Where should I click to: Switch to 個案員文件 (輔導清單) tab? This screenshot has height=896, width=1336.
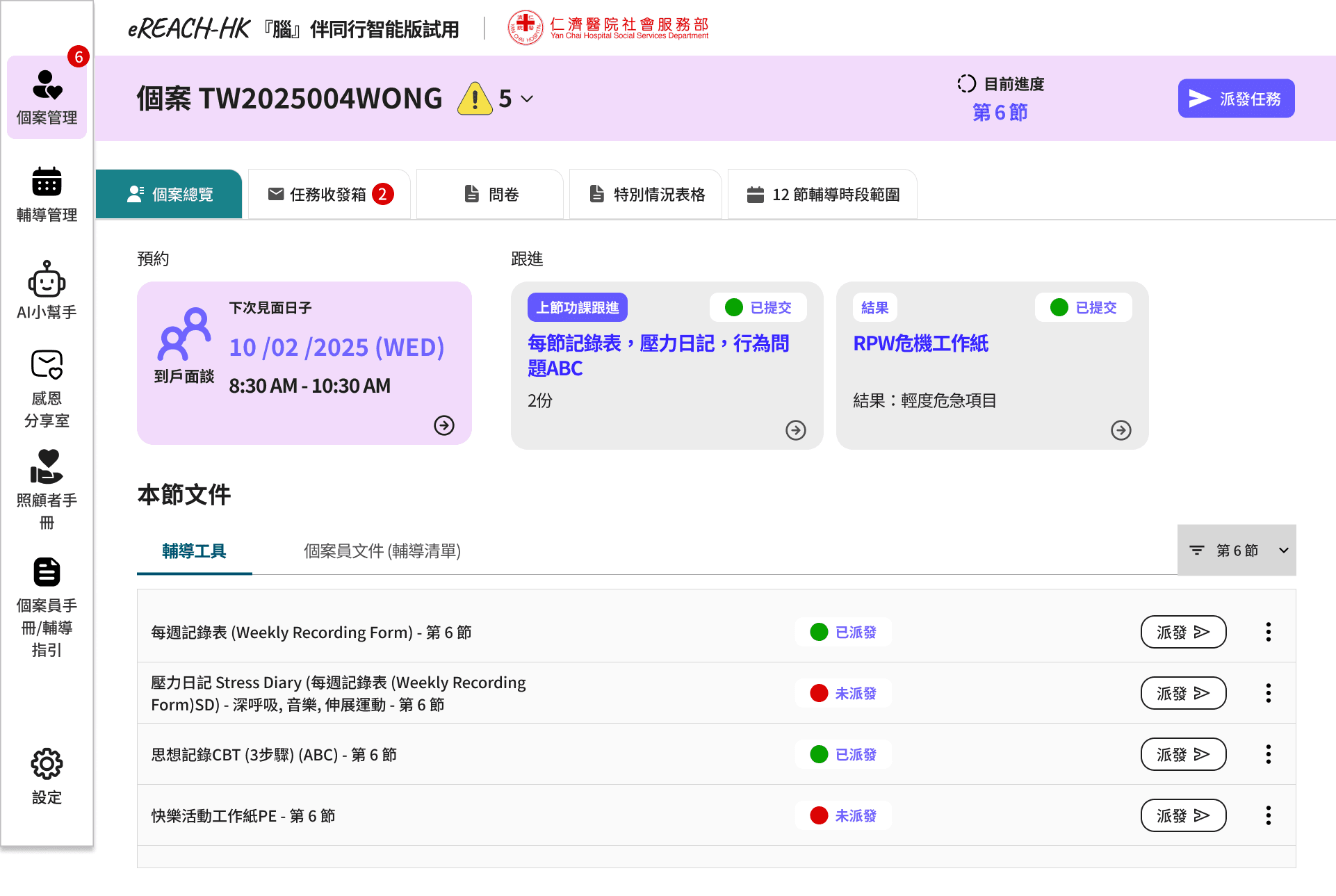click(x=382, y=551)
